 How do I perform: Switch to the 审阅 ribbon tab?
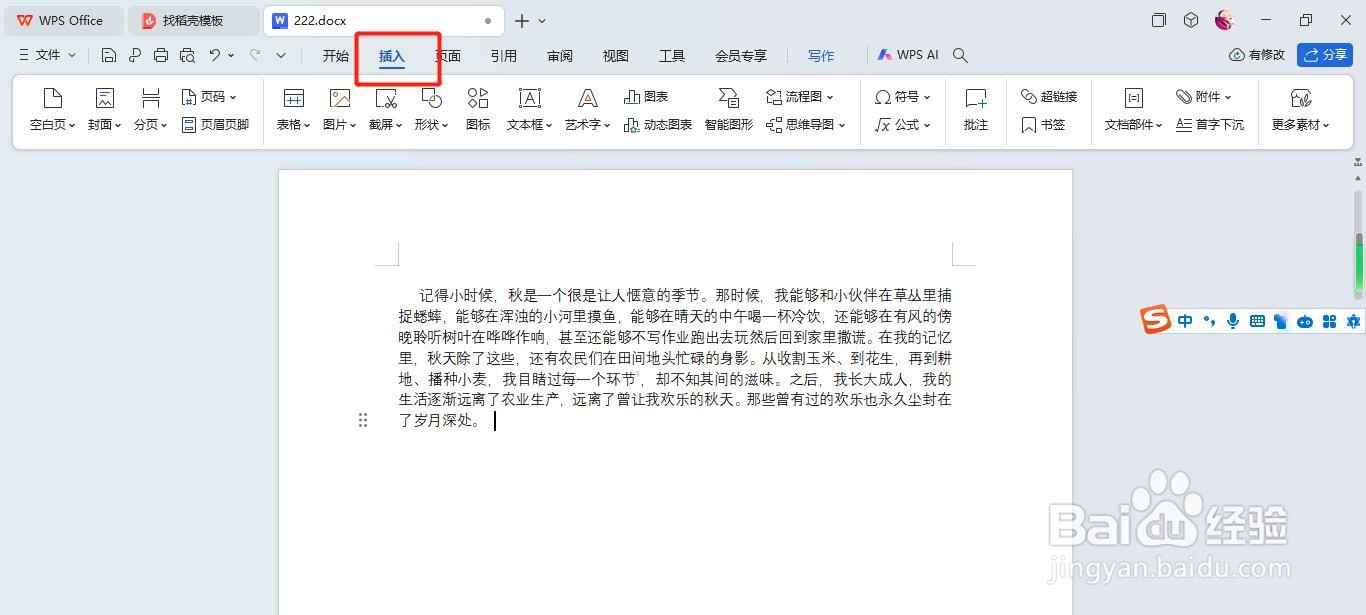(559, 55)
